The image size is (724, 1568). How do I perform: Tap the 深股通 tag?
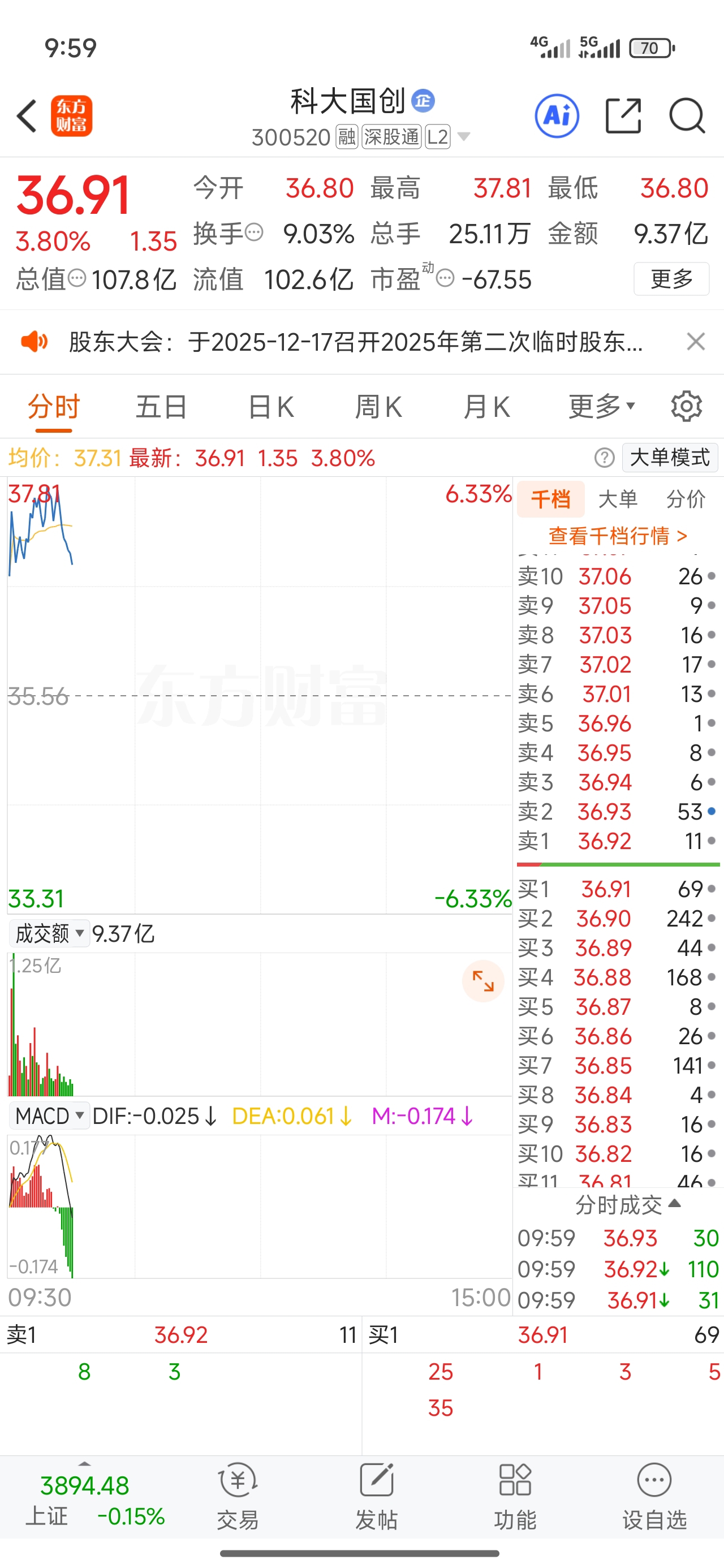tap(391, 137)
